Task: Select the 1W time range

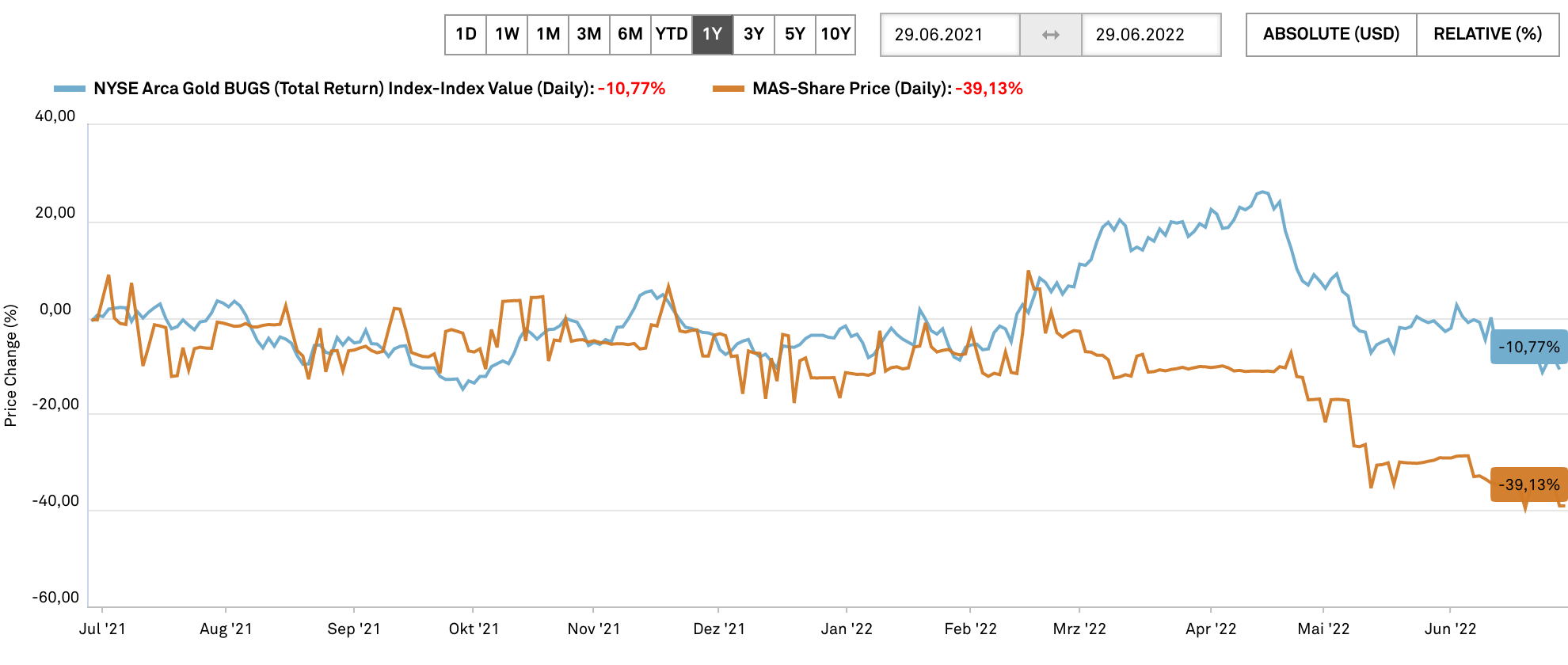Action: tap(507, 35)
